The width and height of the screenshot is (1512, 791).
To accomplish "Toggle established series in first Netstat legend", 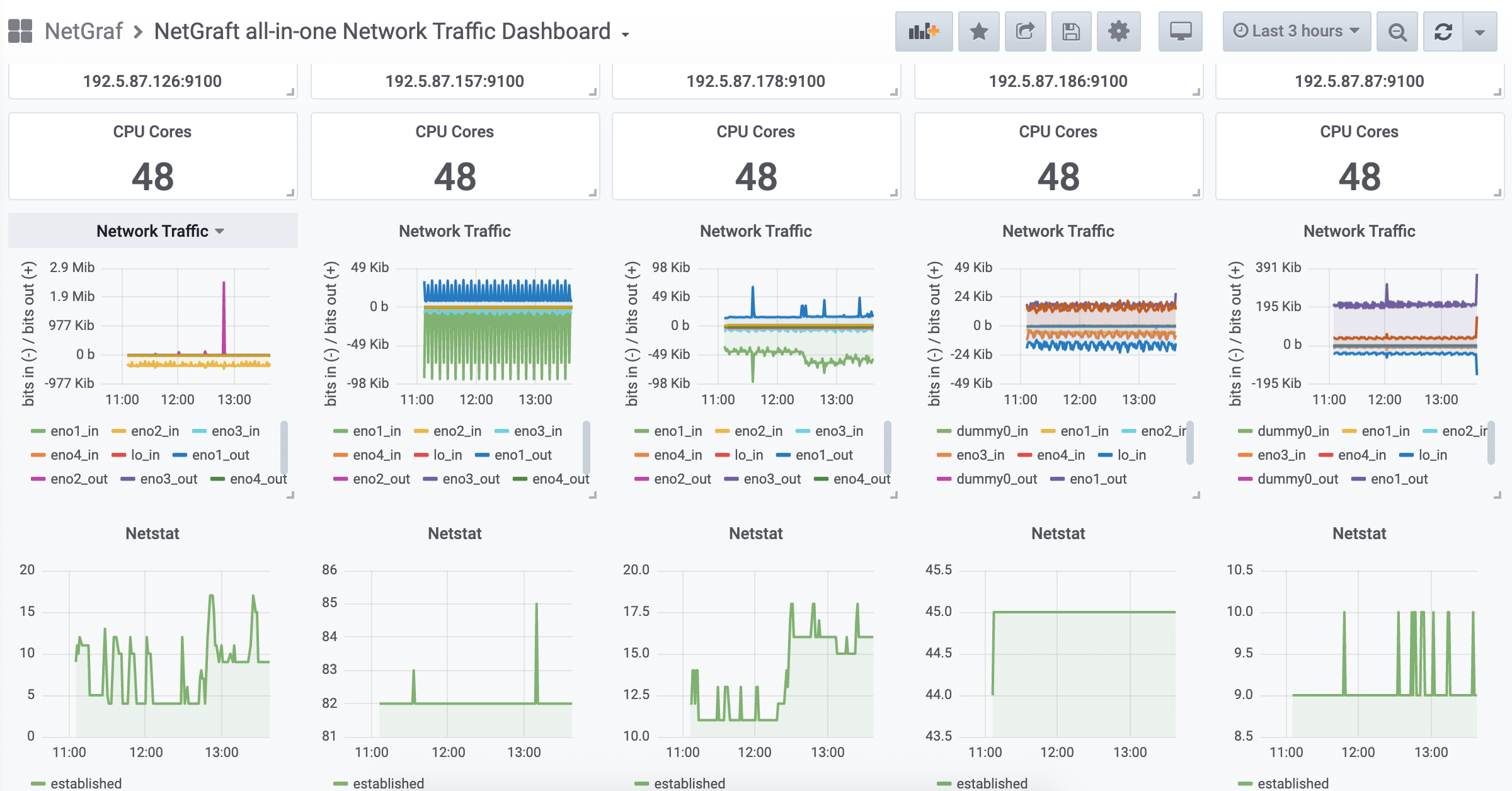I will point(86,783).
